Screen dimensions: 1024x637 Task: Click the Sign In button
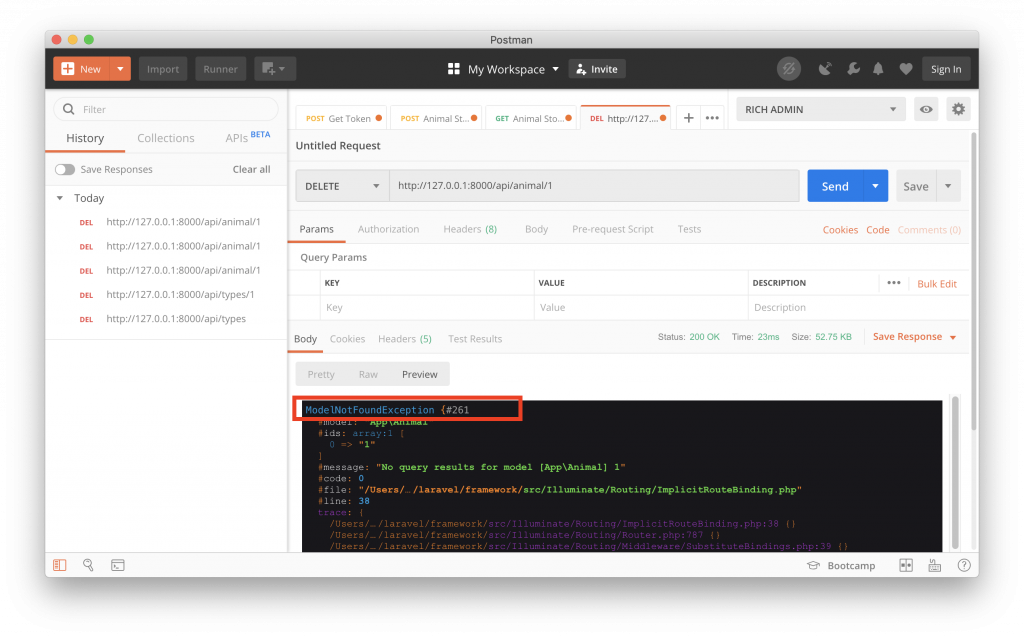click(x=946, y=69)
